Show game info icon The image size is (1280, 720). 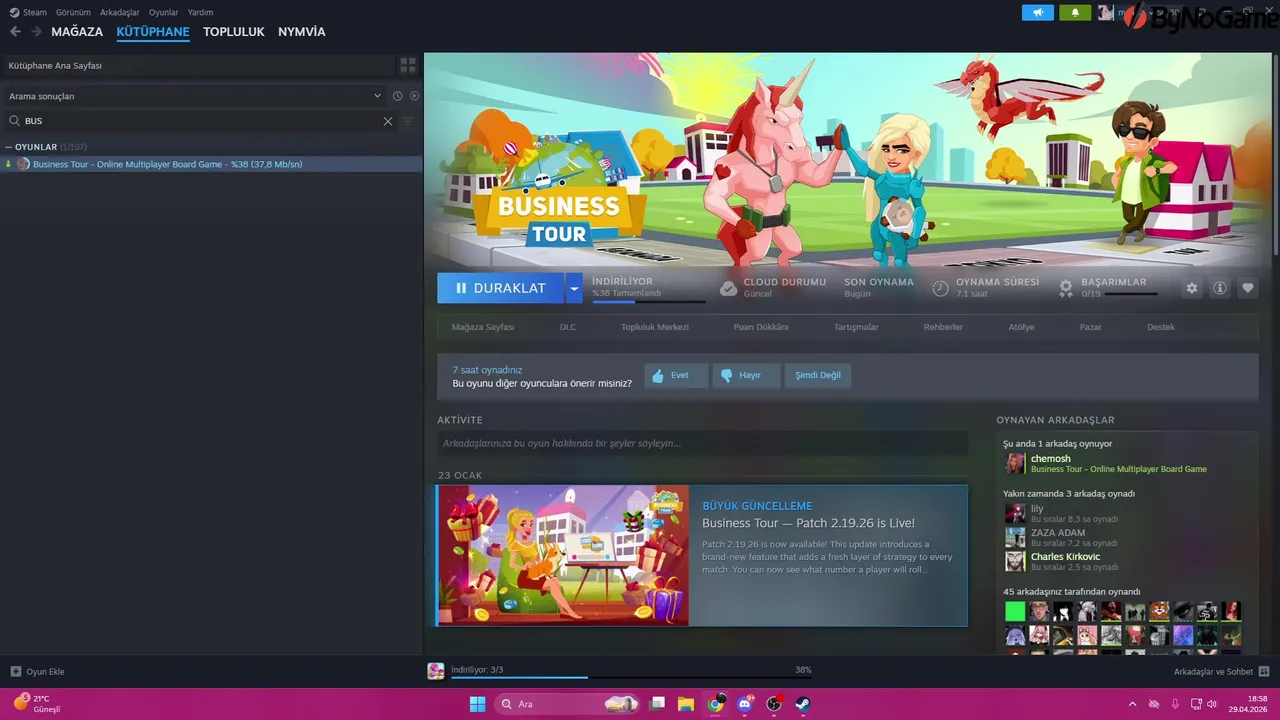click(x=1220, y=288)
